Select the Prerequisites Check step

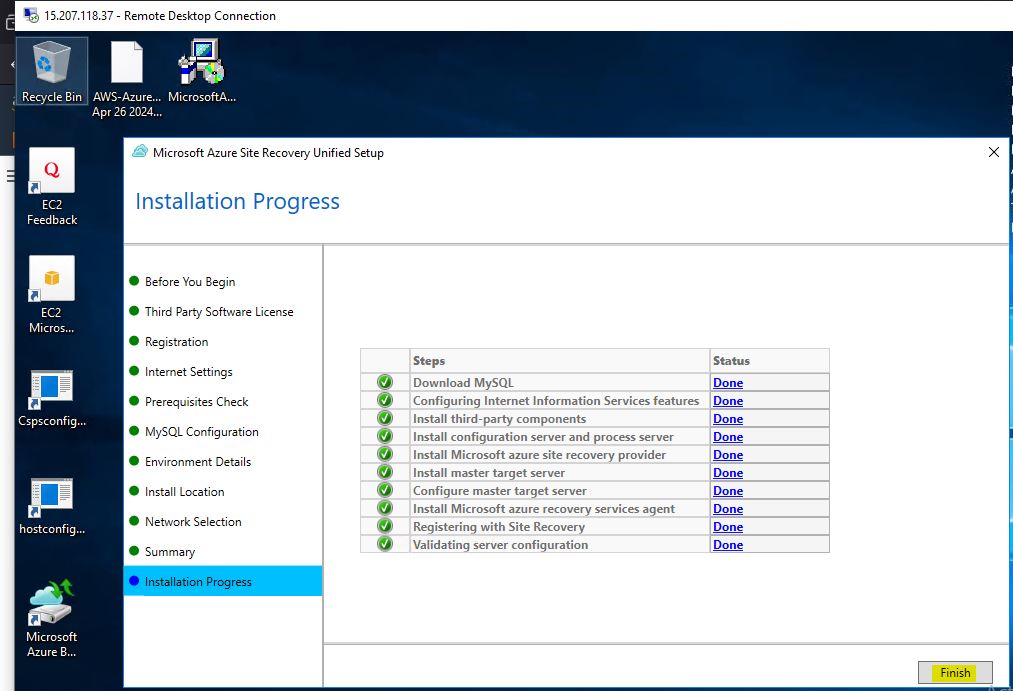pos(196,402)
